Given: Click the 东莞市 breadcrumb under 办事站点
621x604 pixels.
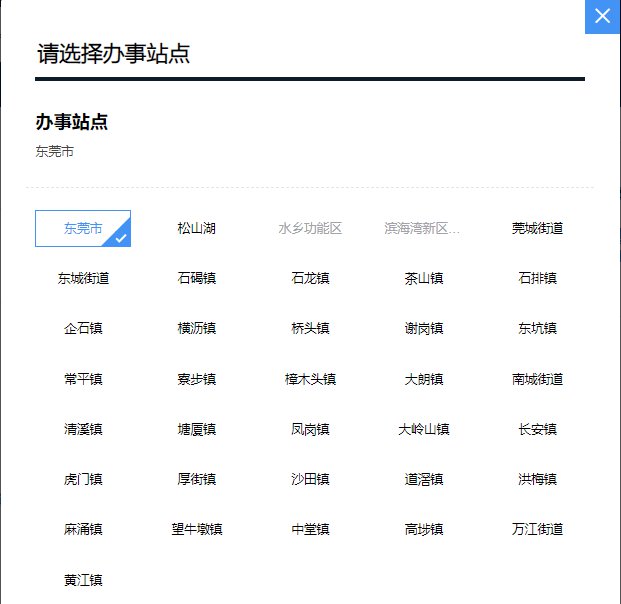Looking at the screenshot, I should click(x=55, y=151).
